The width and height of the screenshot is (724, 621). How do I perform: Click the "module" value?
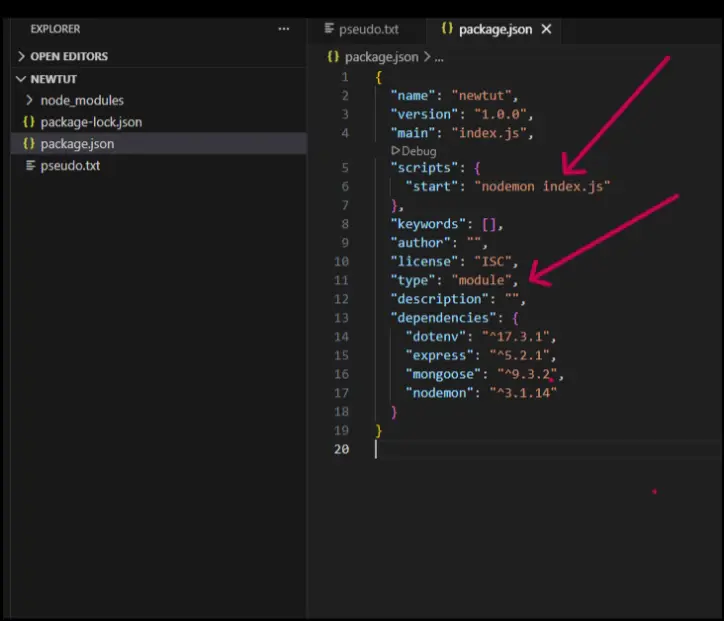(482, 280)
